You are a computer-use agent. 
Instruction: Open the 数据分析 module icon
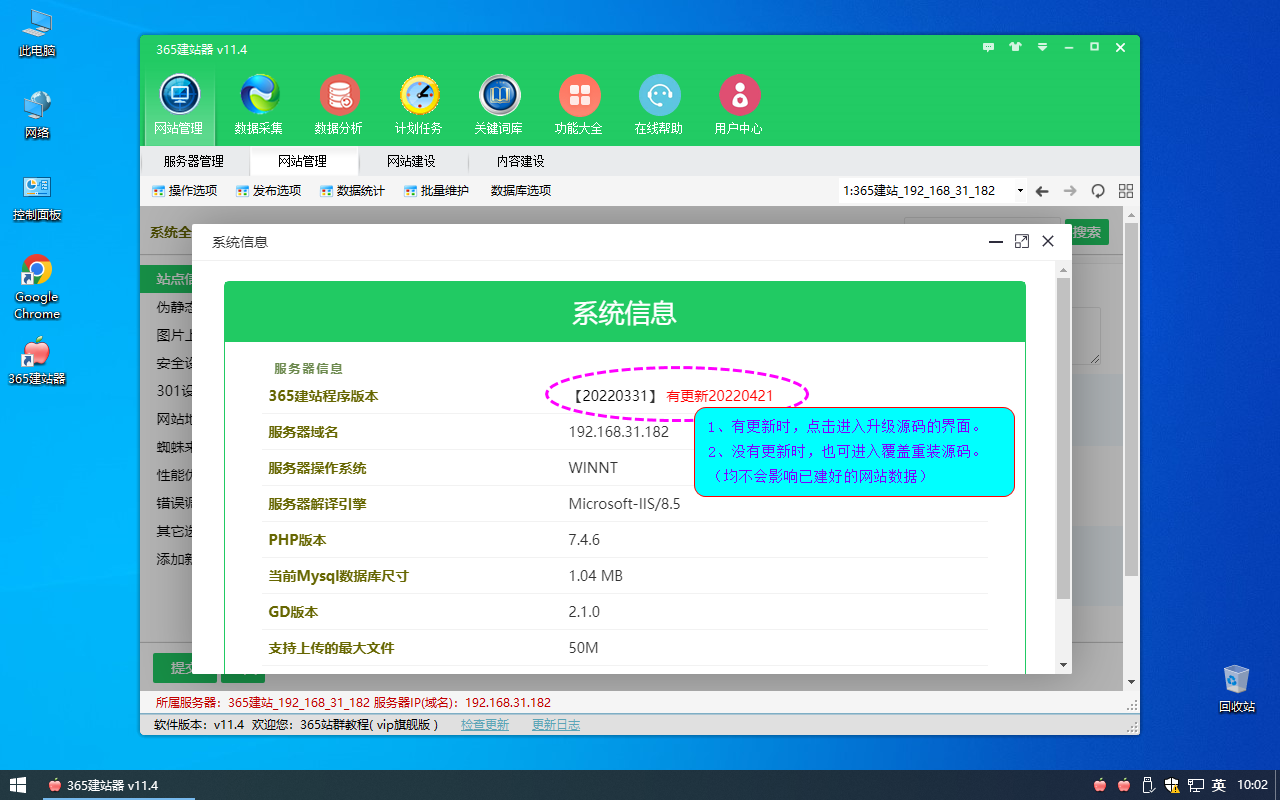click(339, 105)
